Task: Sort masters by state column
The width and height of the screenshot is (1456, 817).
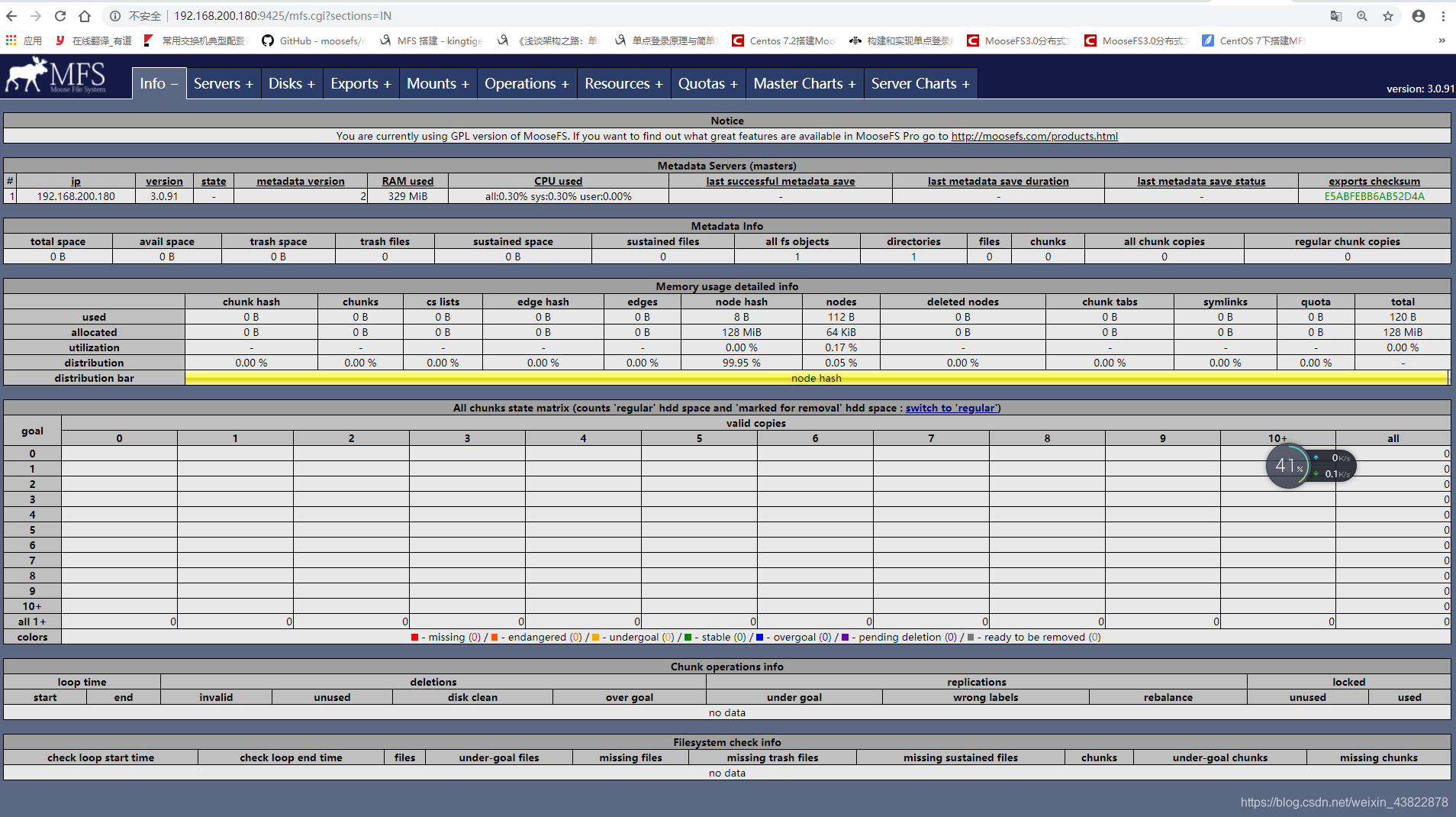Action: click(214, 181)
